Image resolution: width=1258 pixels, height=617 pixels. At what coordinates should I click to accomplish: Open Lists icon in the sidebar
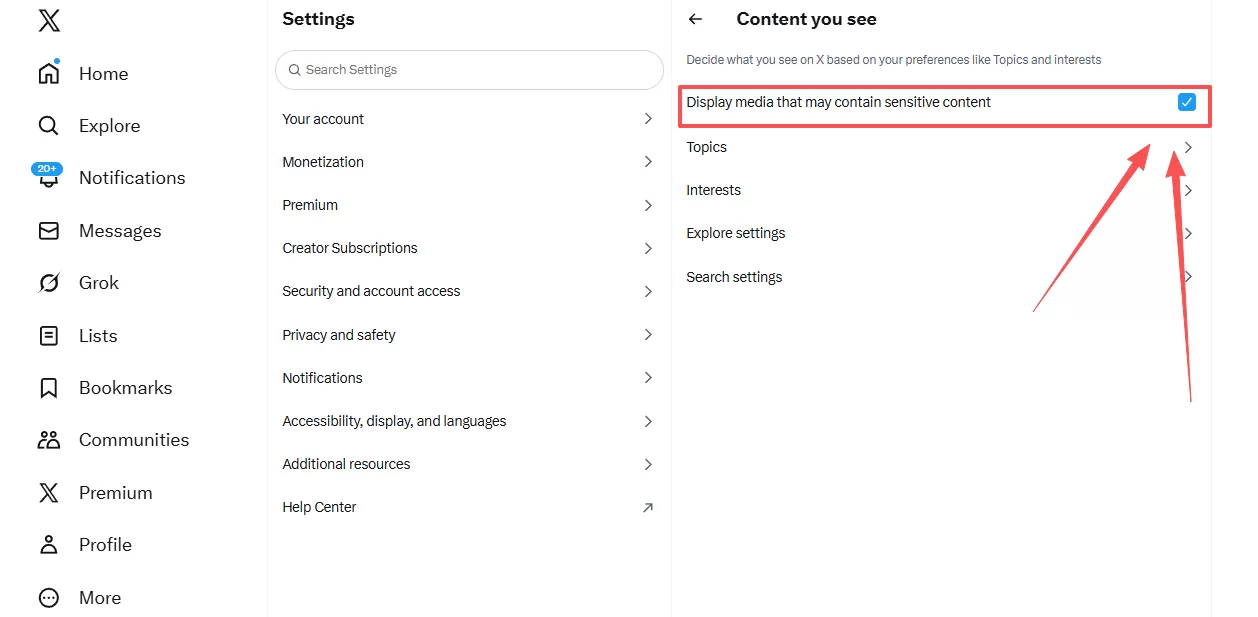[49, 336]
